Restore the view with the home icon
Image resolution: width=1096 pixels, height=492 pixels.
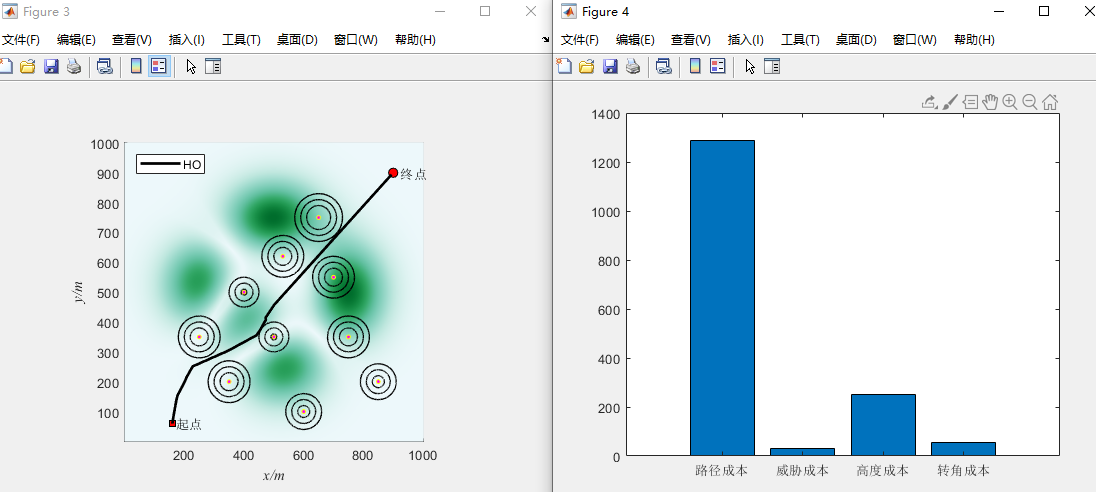click(x=1050, y=102)
